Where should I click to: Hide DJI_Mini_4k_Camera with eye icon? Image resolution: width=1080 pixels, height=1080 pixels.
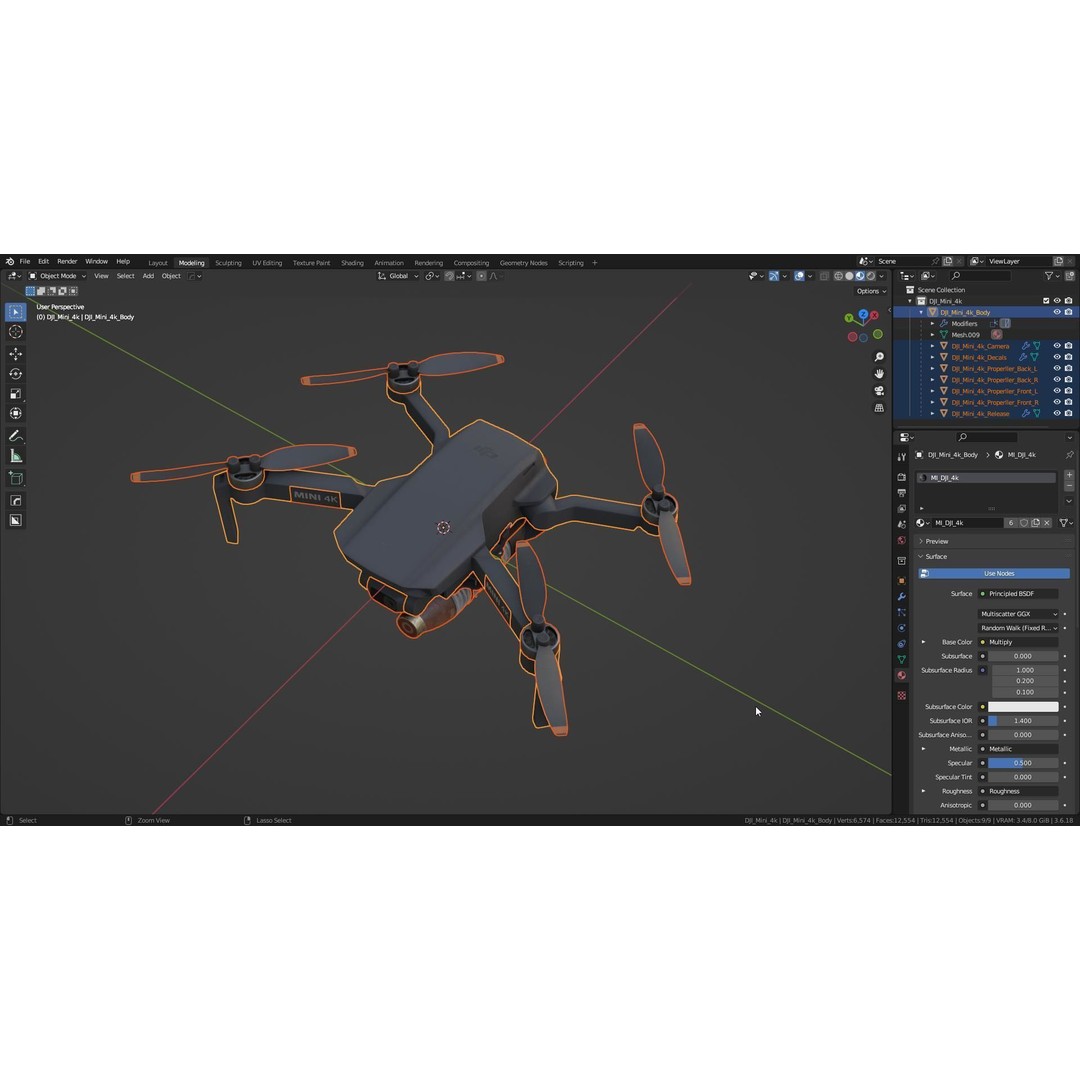point(1057,346)
